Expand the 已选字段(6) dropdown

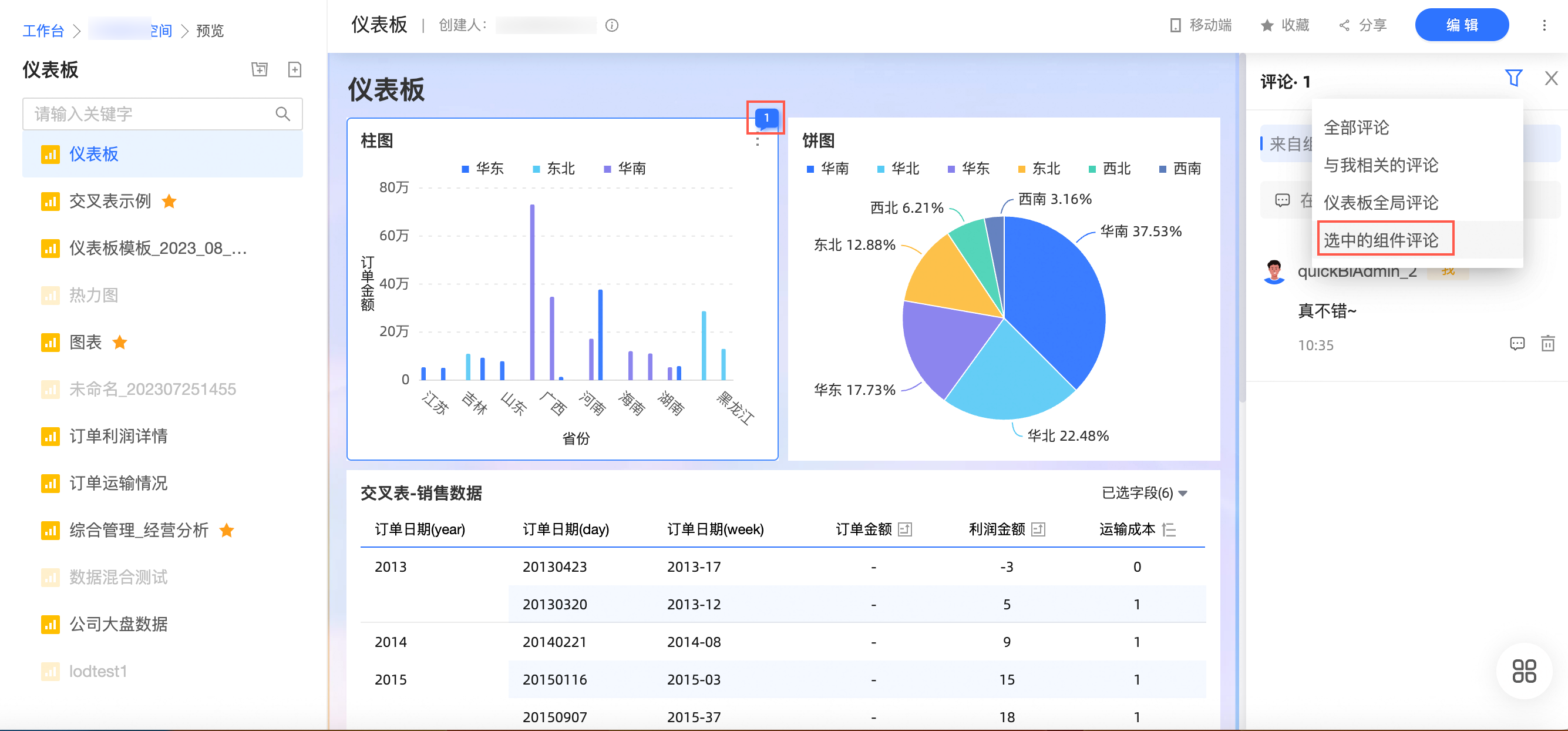coord(1145,493)
